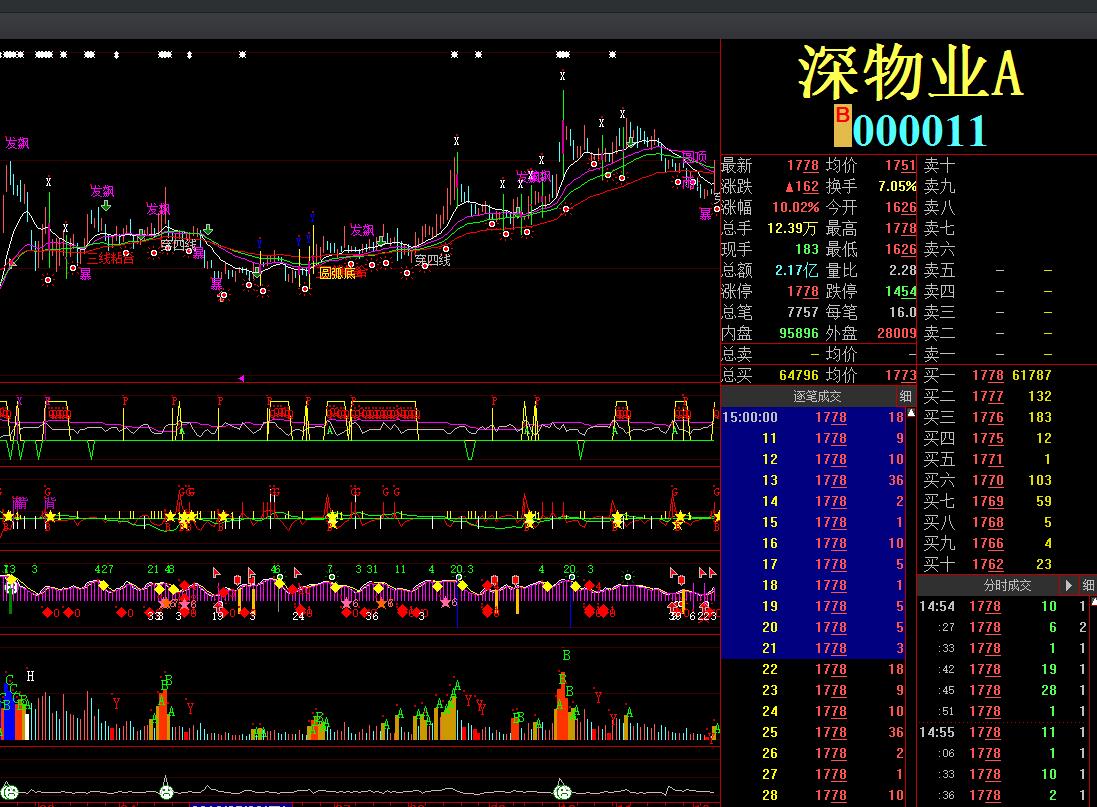Open details with 细 beside 分时成交

tap(1089, 585)
